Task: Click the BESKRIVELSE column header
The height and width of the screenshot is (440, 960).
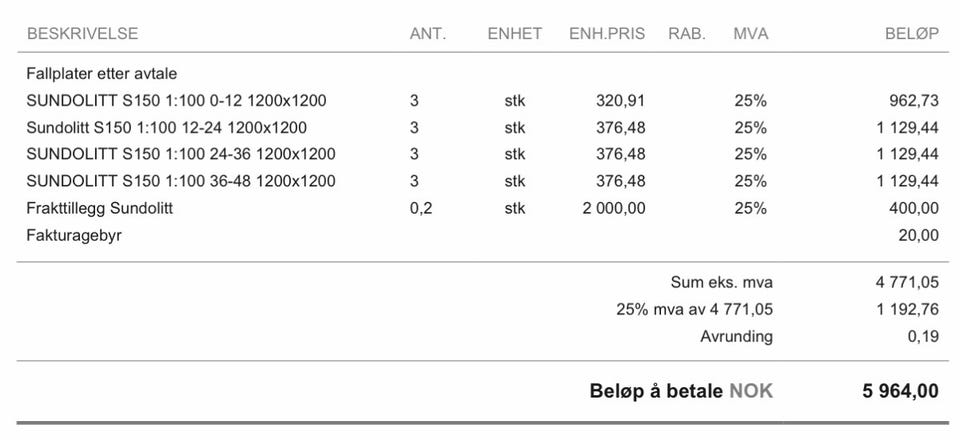Action: point(82,34)
